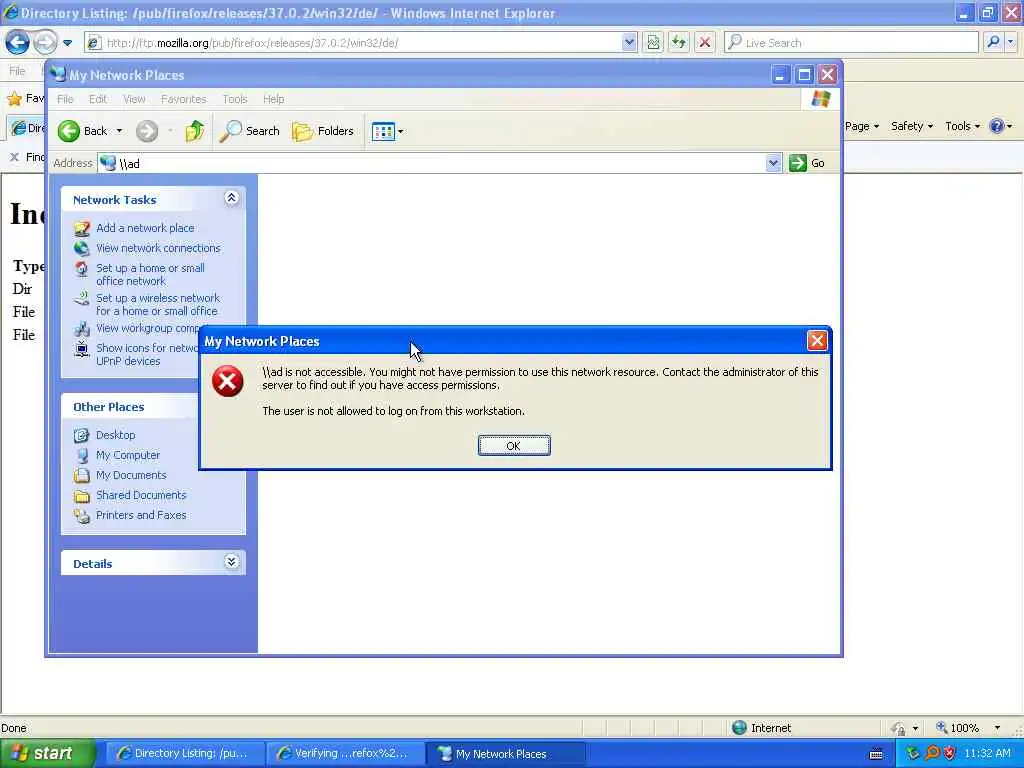Open Printers and Faxes under Other Places
The height and width of the screenshot is (768, 1024).
(x=141, y=515)
